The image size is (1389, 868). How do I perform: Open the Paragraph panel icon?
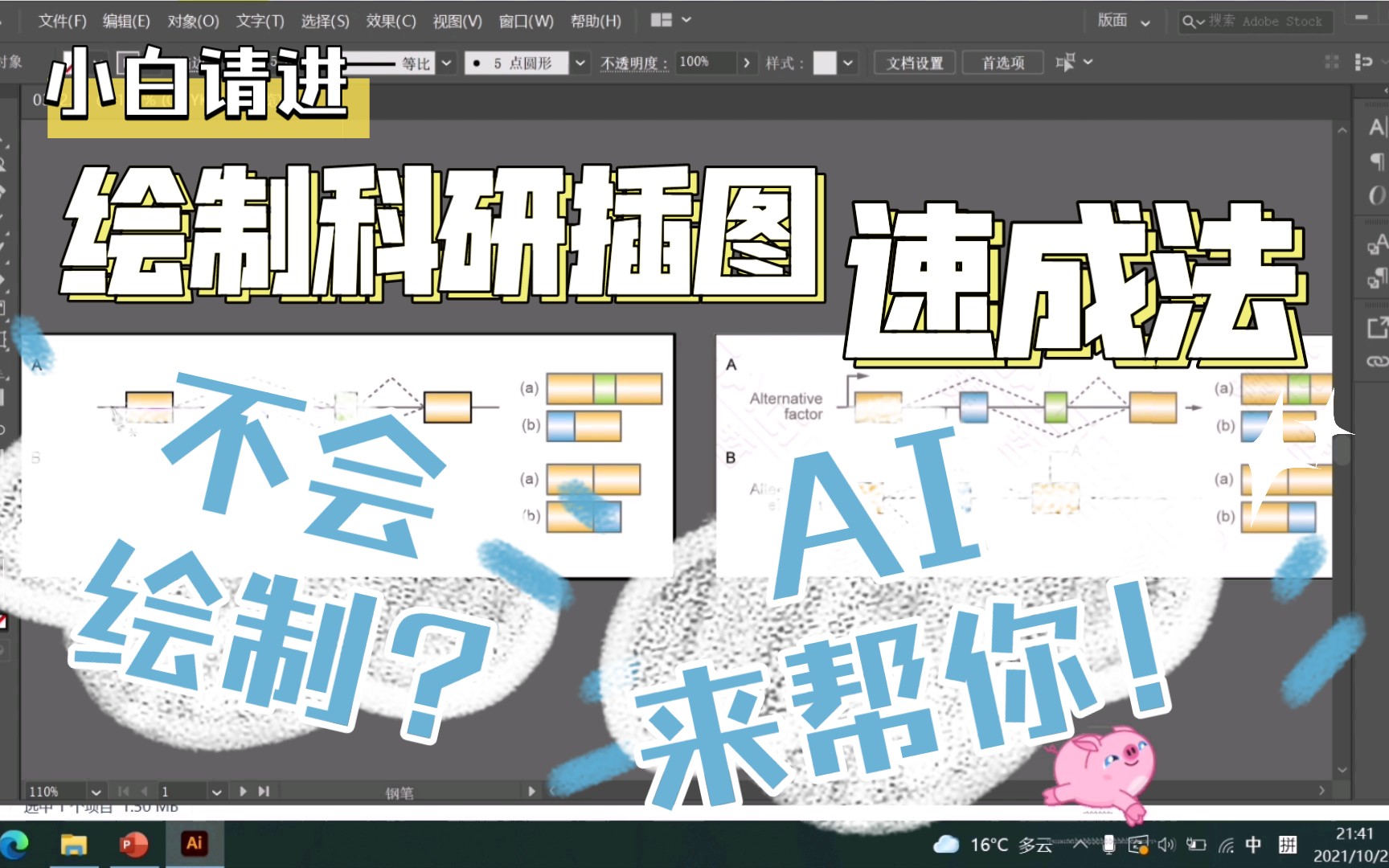click(1378, 159)
